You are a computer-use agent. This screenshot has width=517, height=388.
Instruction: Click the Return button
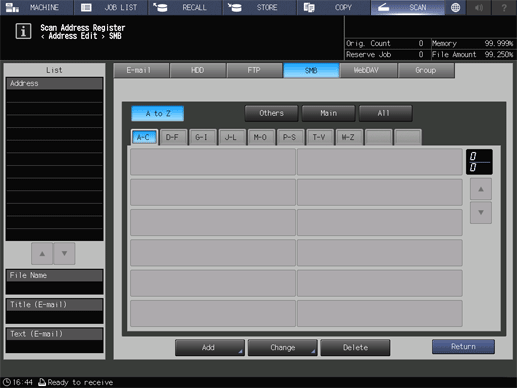click(463, 347)
